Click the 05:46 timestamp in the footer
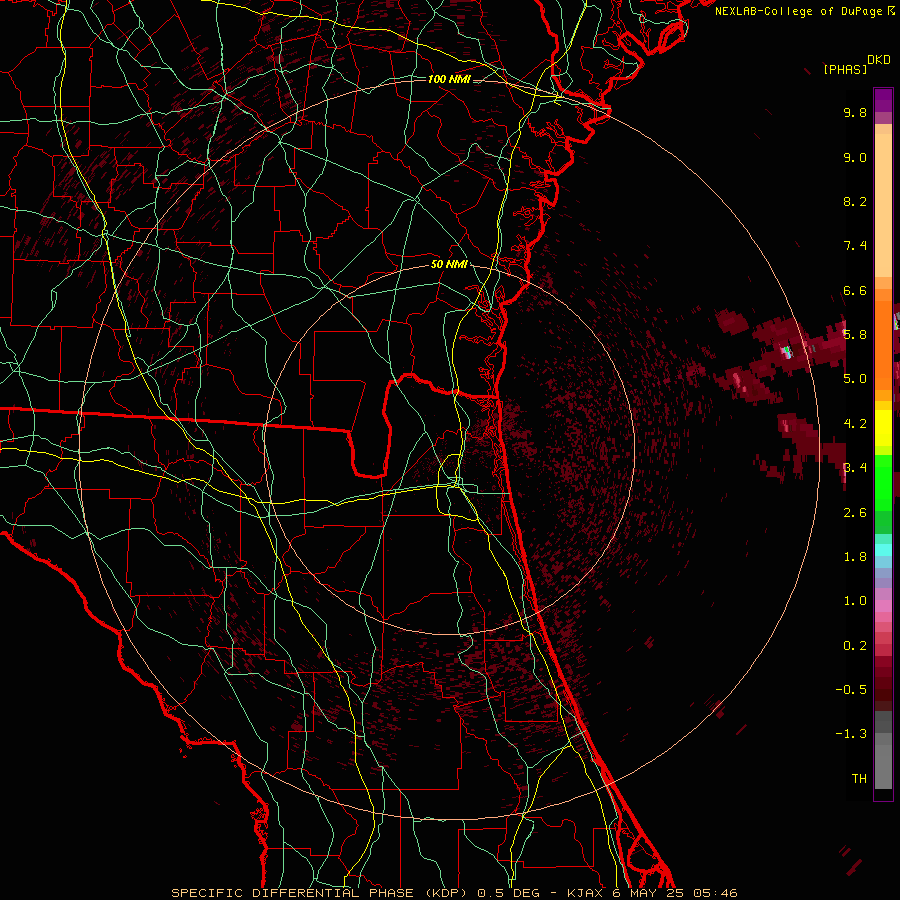The width and height of the screenshot is (900, 900). [x=717, y=893]
